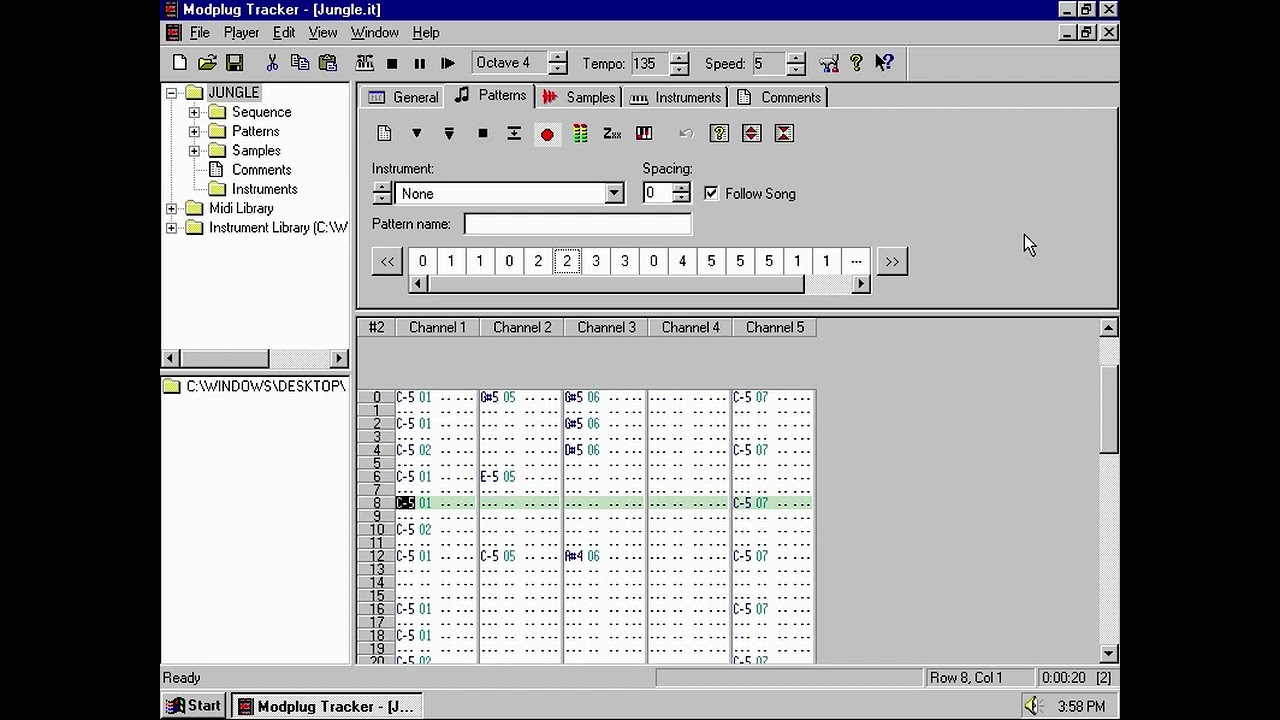This screenshot has width=1280, height=720.
Task: Uncheck the Follow Song checkbox
Action: [711, 193]
